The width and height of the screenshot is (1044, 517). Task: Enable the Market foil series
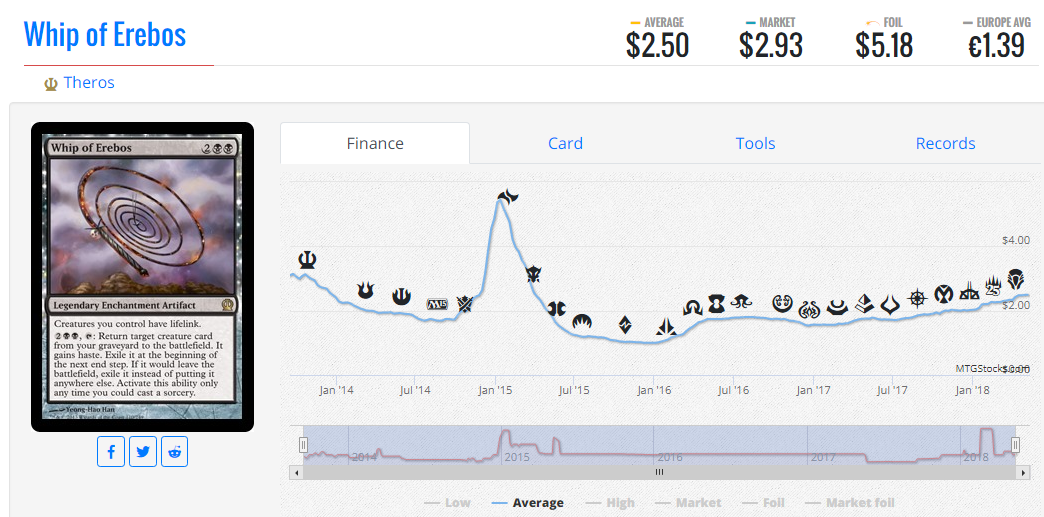pos(849,503)
